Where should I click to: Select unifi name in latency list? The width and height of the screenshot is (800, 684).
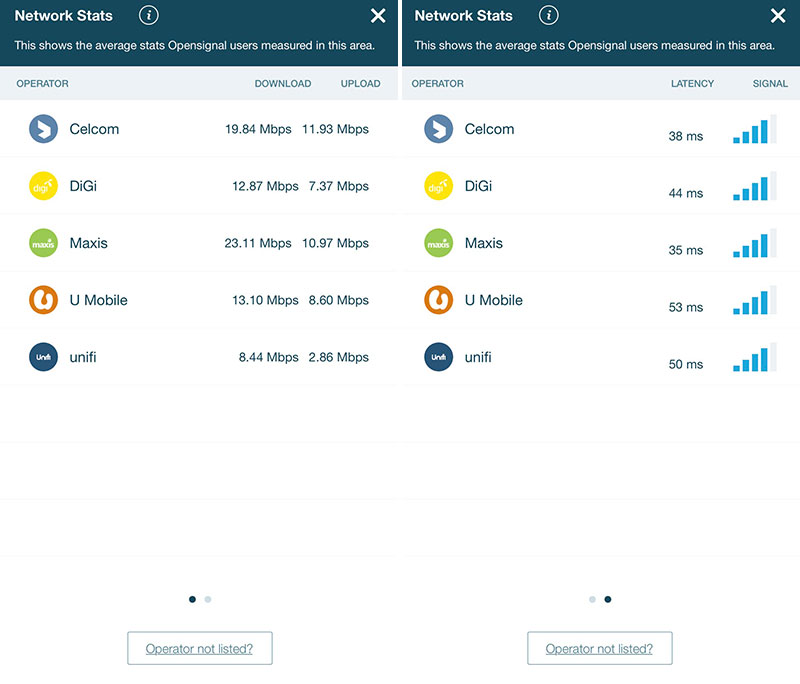478,357
